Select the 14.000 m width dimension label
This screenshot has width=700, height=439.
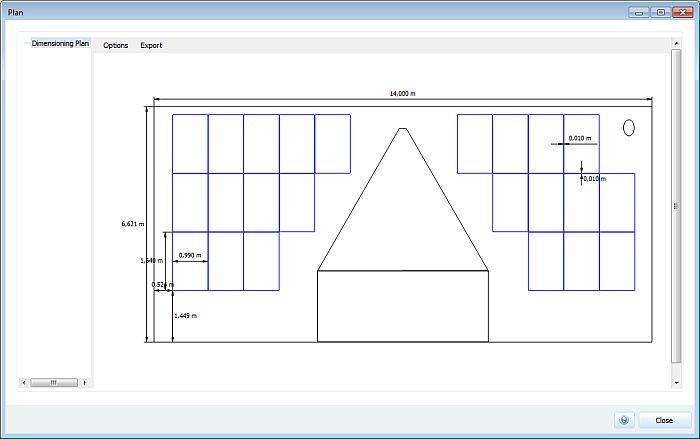tap(402, 93)
